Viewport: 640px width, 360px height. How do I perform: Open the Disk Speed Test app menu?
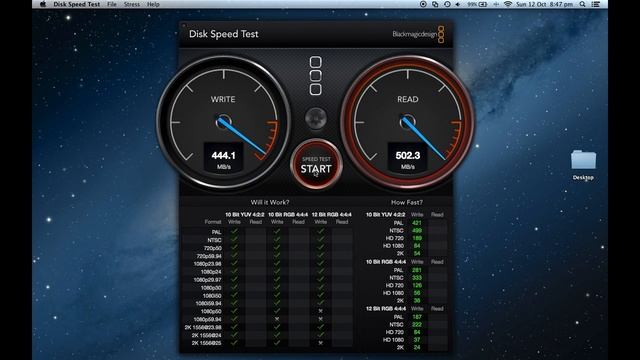pyautogui.click(x=77, y=4)
